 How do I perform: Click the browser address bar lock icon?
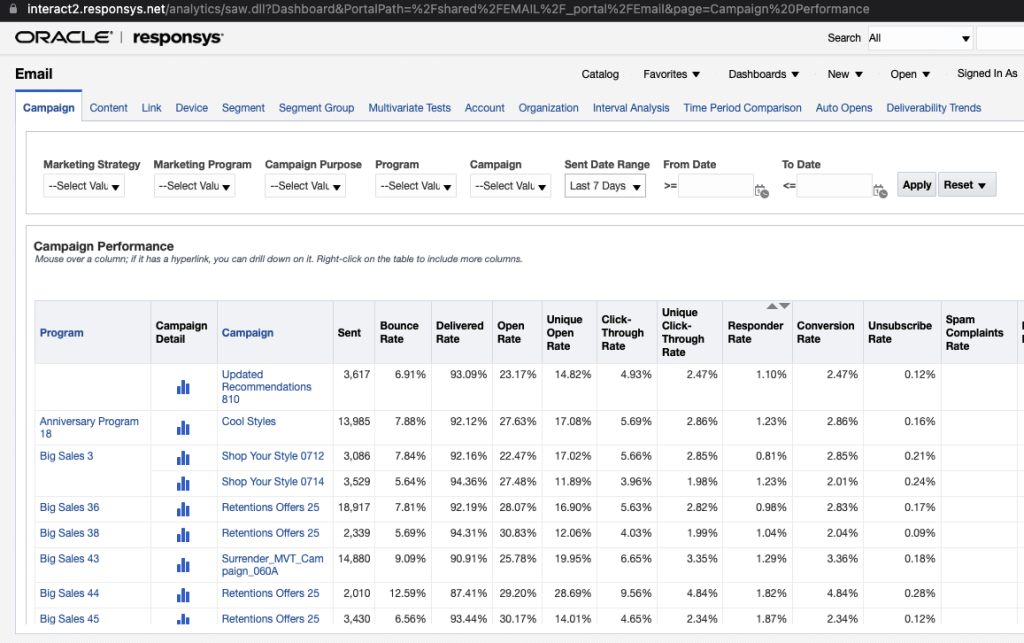tap(13, 9)
